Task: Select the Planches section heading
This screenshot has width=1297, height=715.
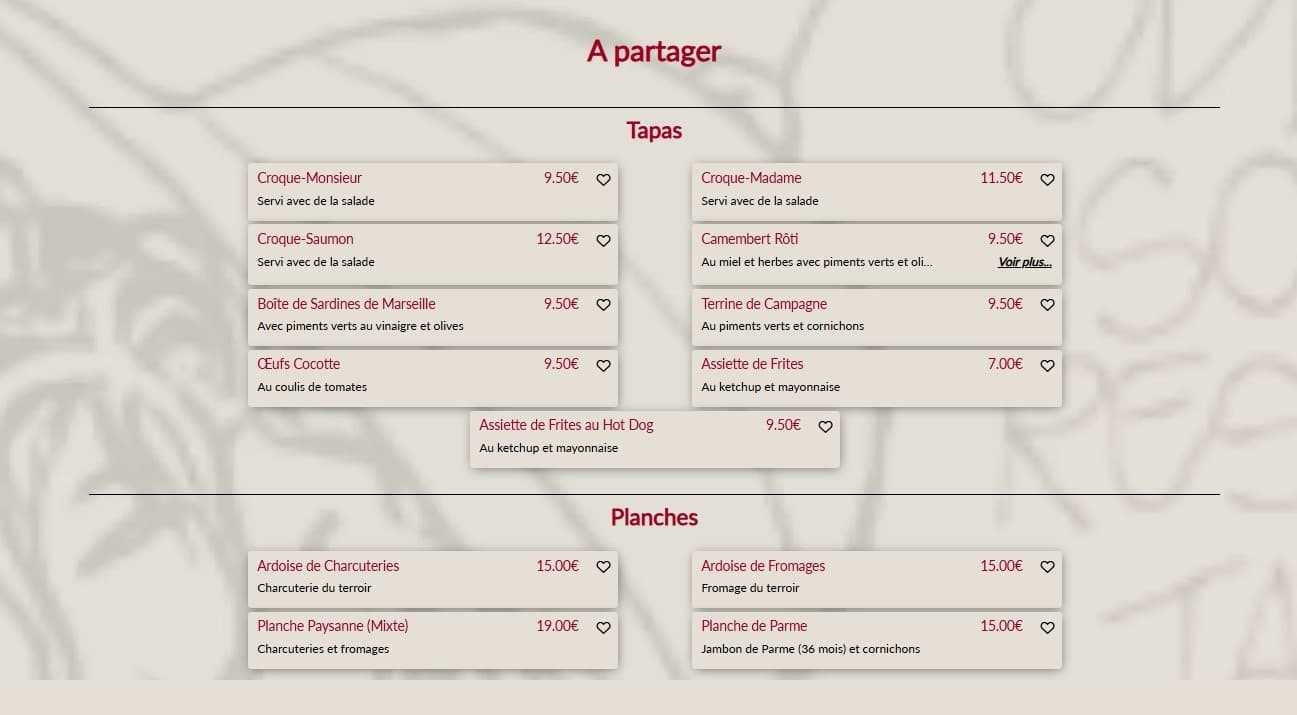Action: [654, 518]
